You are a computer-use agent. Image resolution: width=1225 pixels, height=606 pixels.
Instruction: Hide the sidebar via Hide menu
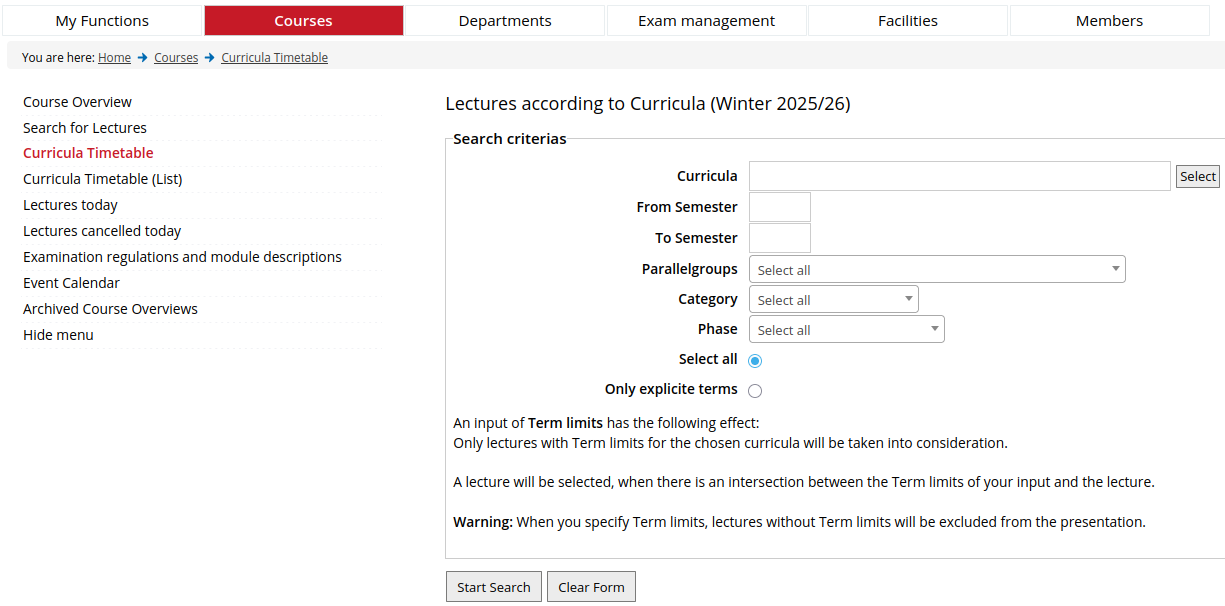pyautogui.click(x=58, y=334)
